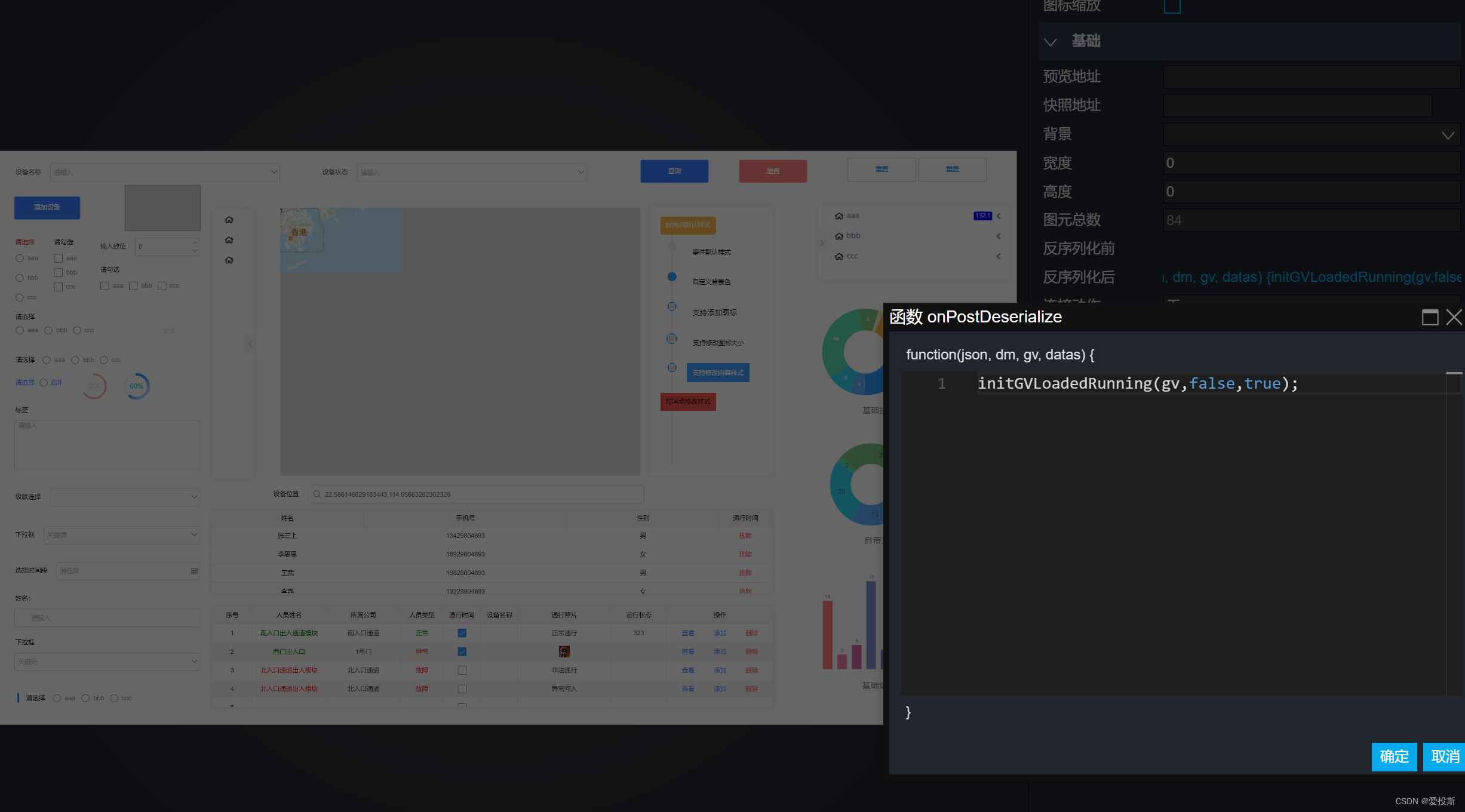Collapse the 基础 section header
The image size is (1465, 812).
tap(1051, 42)
